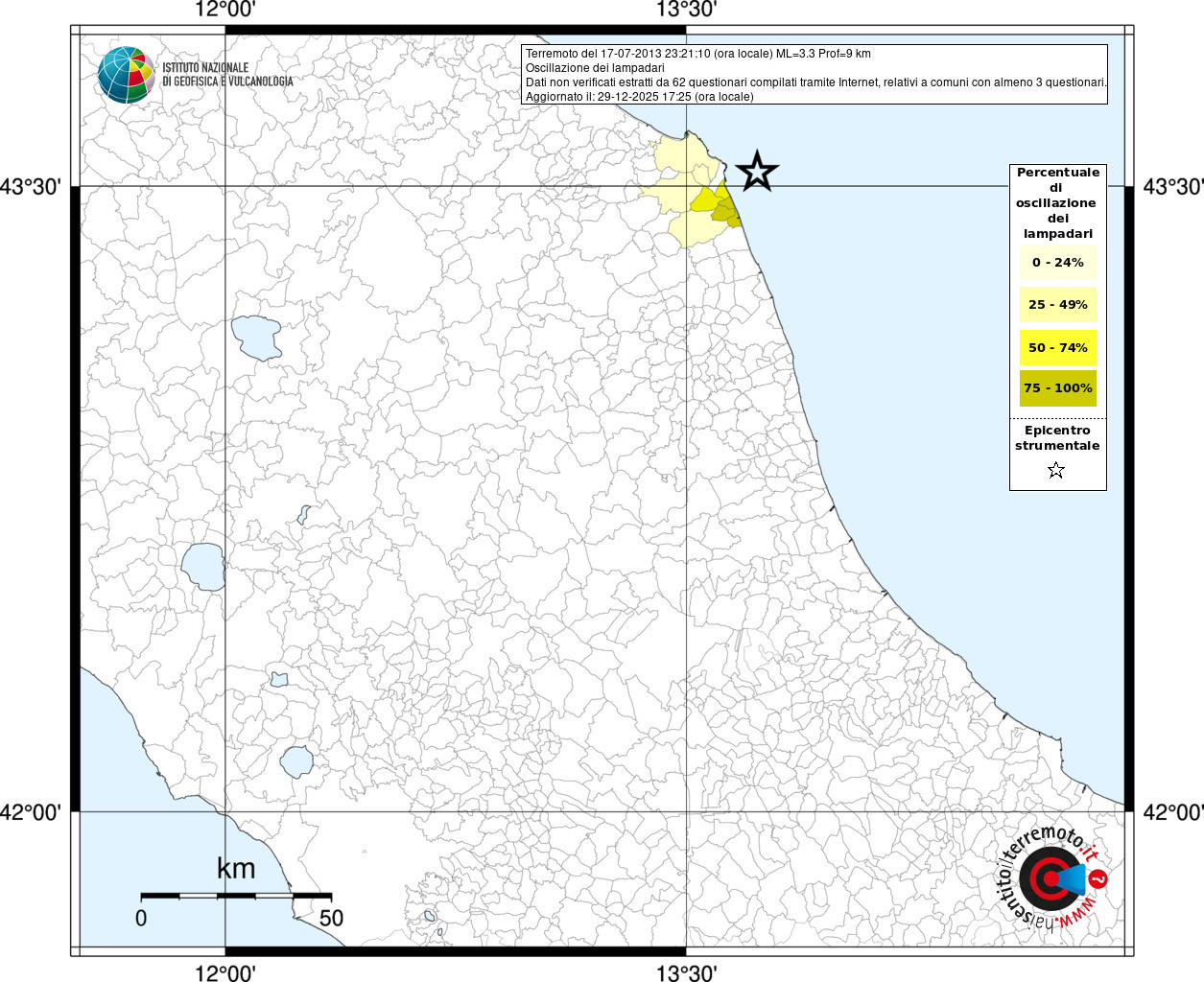Image resolution: width=1204 pixels, height=982 pixels.
Task: Click the left 43°30' latitude label
Action: click(32, 186)
